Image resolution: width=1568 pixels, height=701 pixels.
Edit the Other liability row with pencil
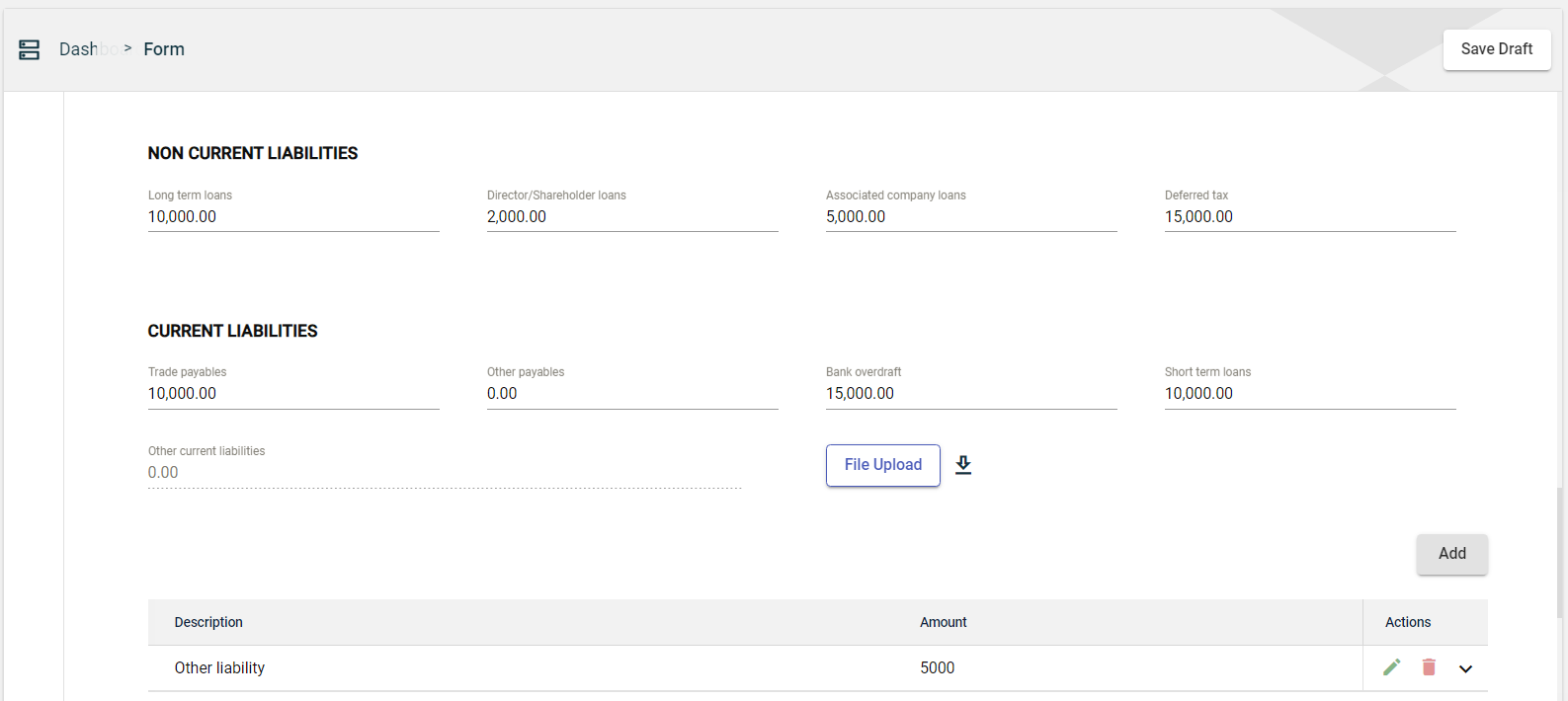(x=1391, y=667)
